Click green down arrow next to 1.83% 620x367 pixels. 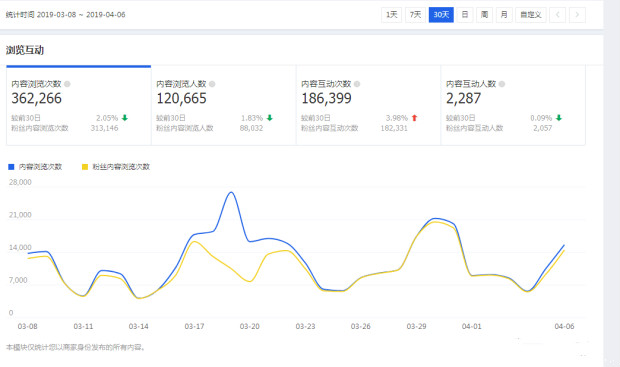click(270, 118)
